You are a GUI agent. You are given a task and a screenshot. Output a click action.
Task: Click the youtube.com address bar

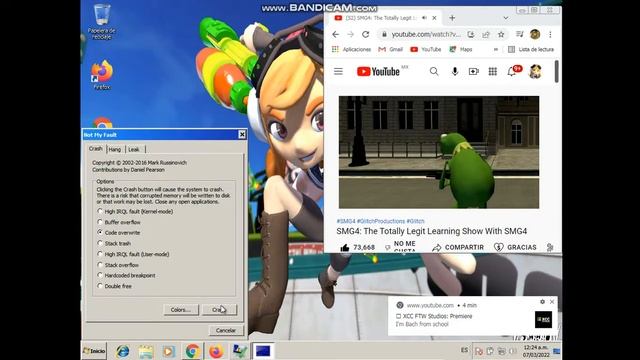click(x=426, y=35)
